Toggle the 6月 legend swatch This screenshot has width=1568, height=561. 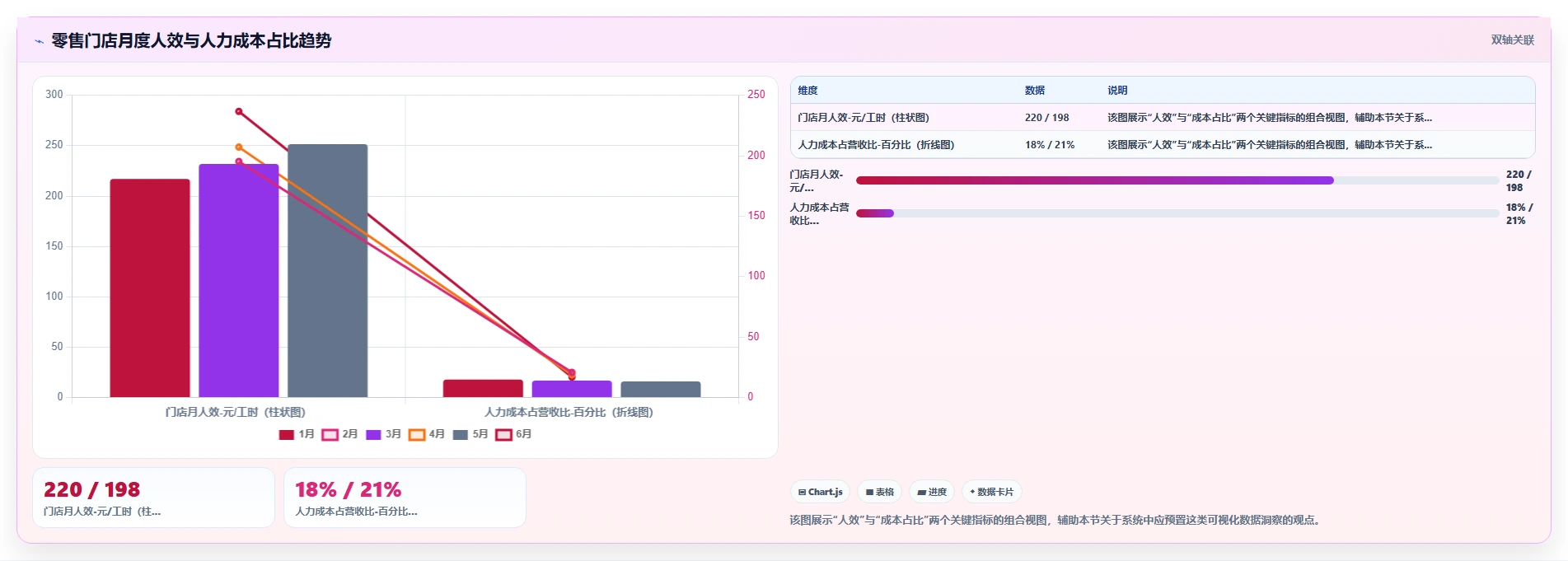[504, 434]
